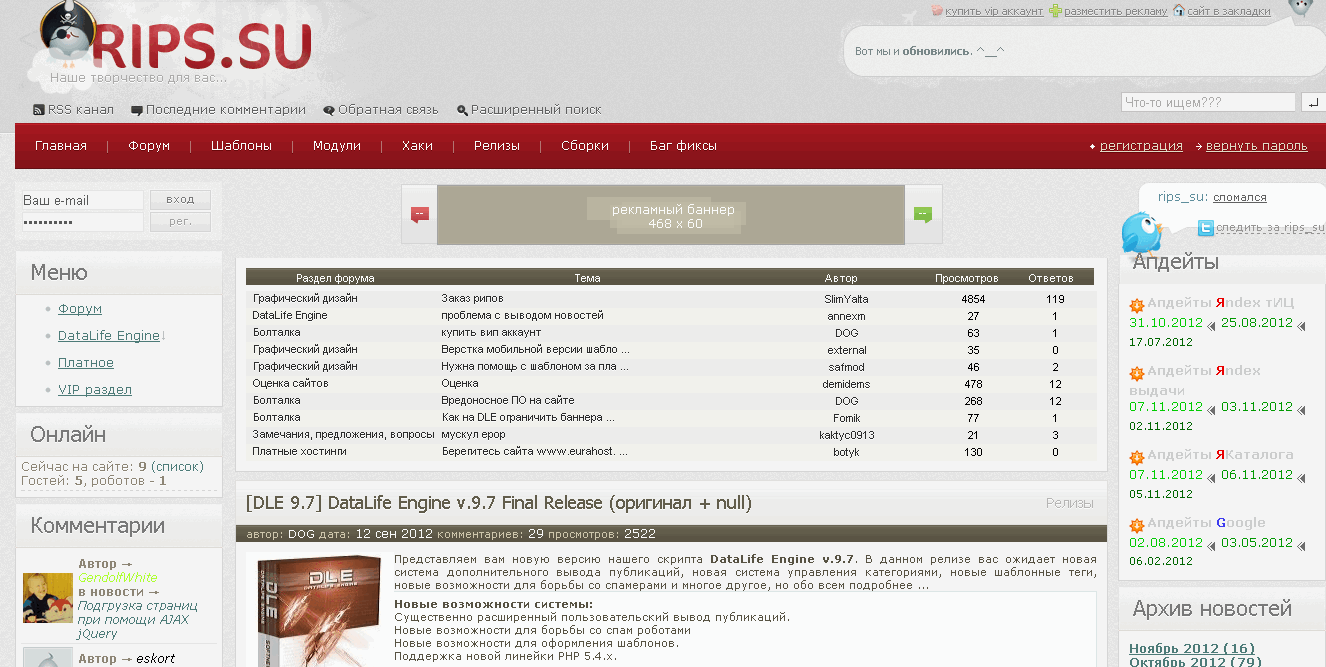Click the рег. button
The height and width of the screenshot is (667, 1326).
pyautogui.click(x=180, y=222)
